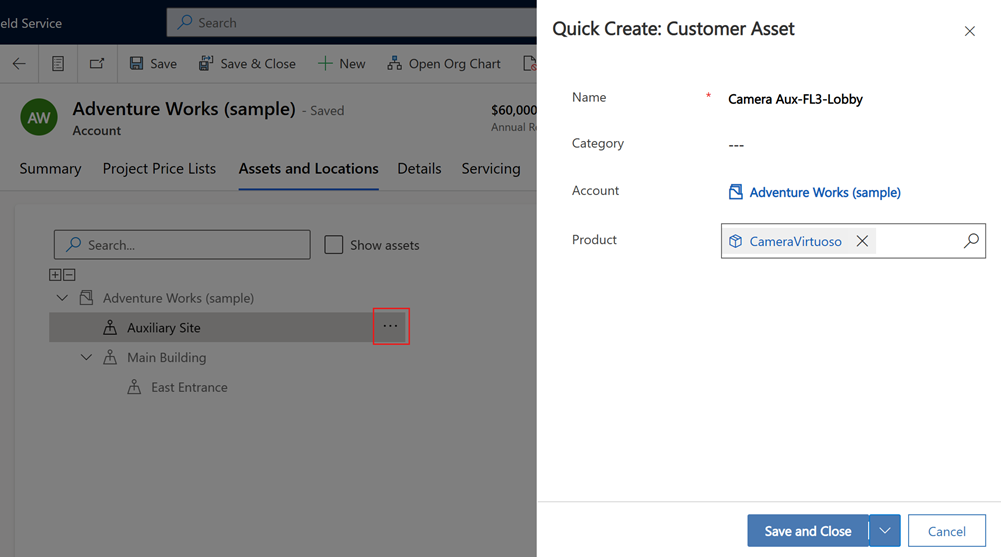
Task: Open Org Chart from command bar
Action: pos(444,64)
